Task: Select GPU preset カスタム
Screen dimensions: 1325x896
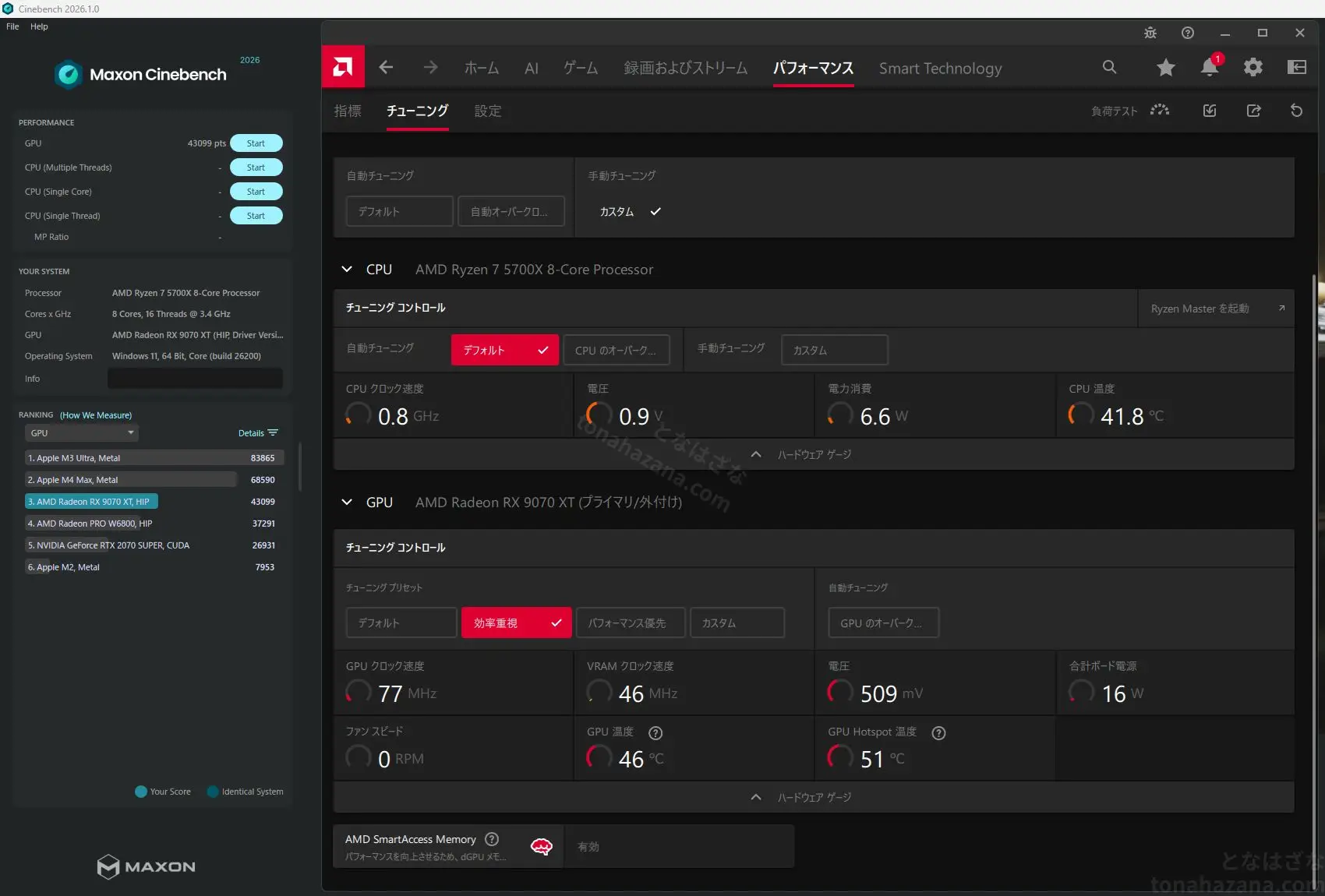Action: click(x=737, y=623)
